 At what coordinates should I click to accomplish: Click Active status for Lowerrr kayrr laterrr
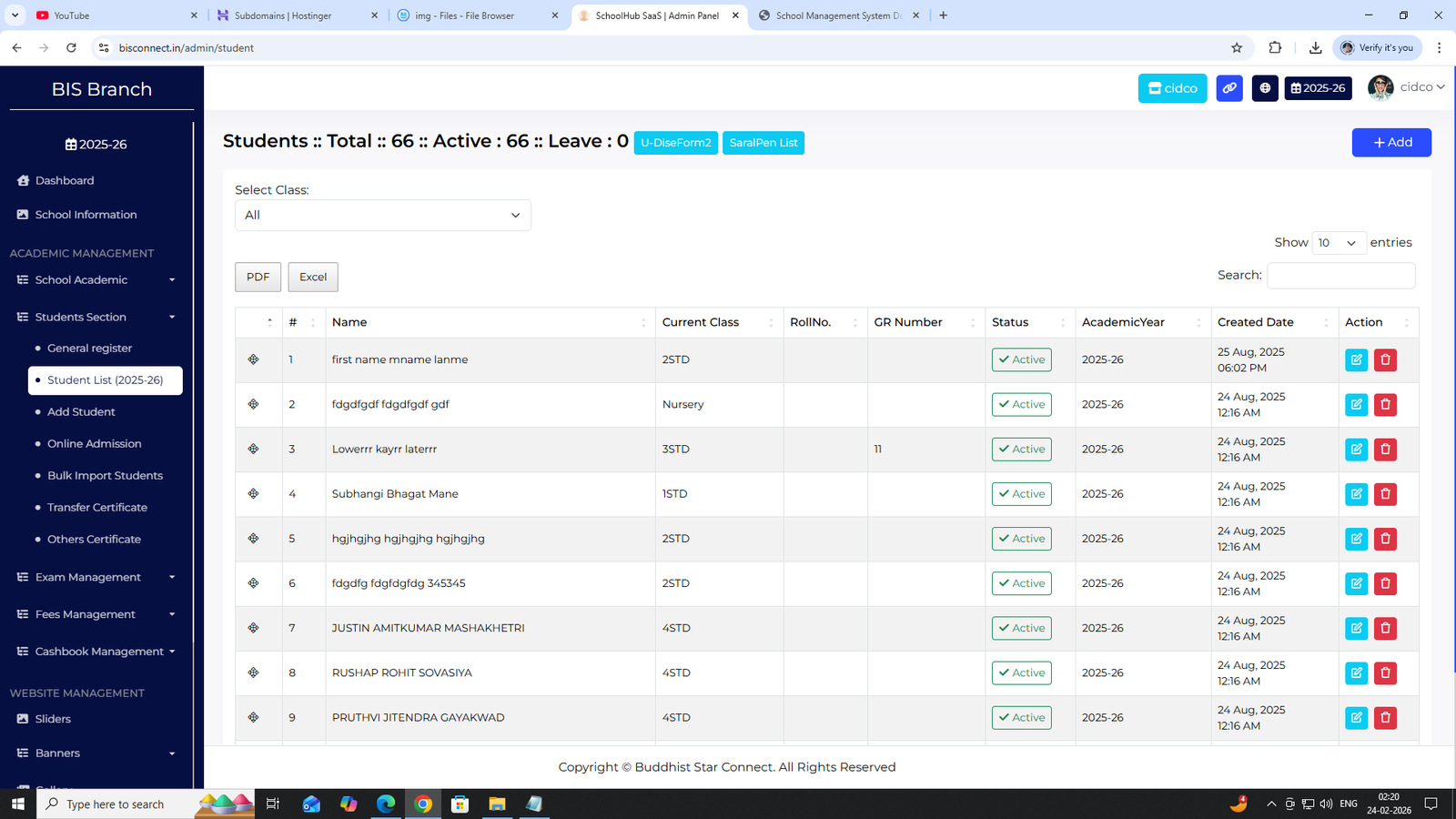[x=1021, y=449]
